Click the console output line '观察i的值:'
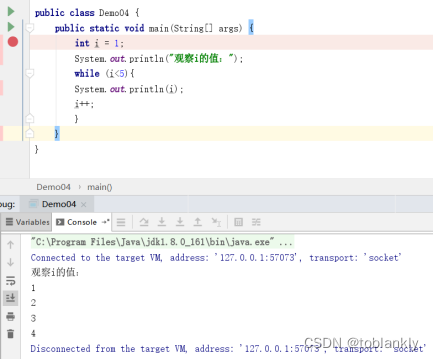The image size is (434, 360). [x=55, y=272]
